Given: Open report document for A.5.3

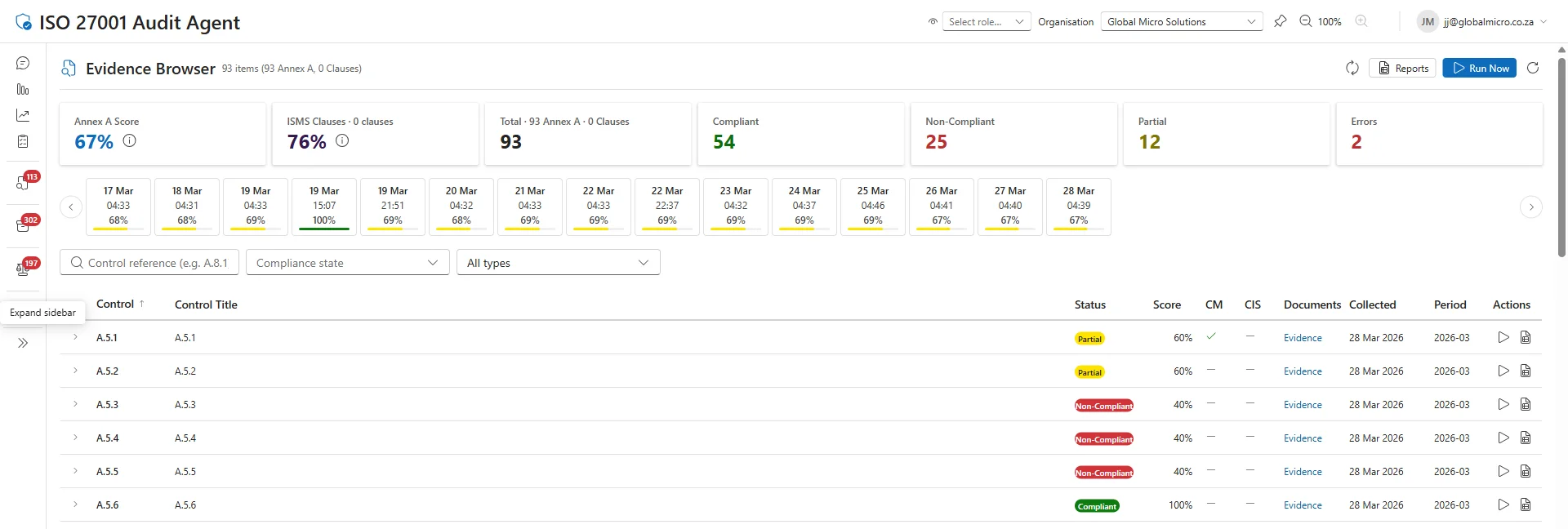Looking at the screenshot, I should (1526, 404).
